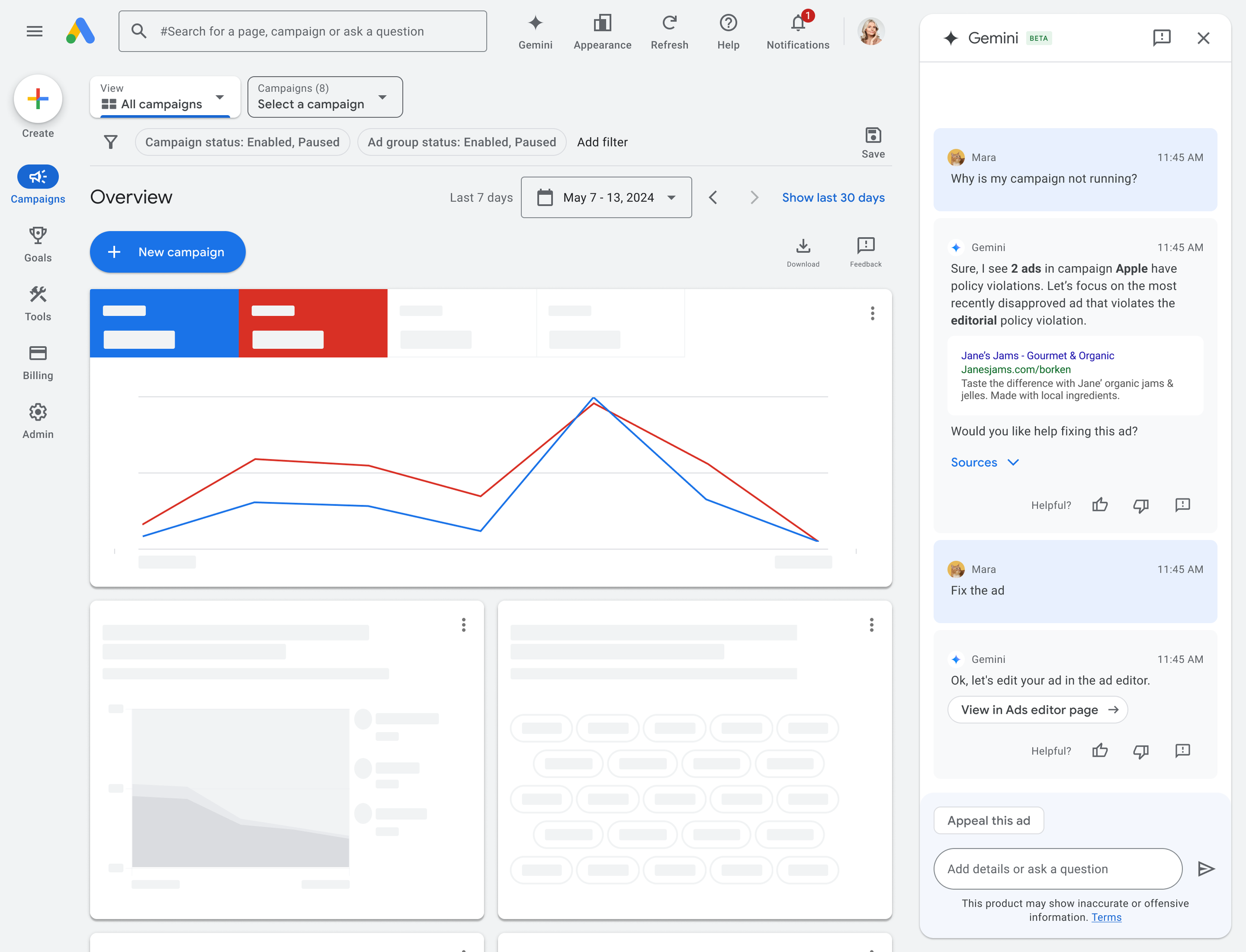
Task: Go to Billing in the sidebar
Action: (x=38, y=362)
